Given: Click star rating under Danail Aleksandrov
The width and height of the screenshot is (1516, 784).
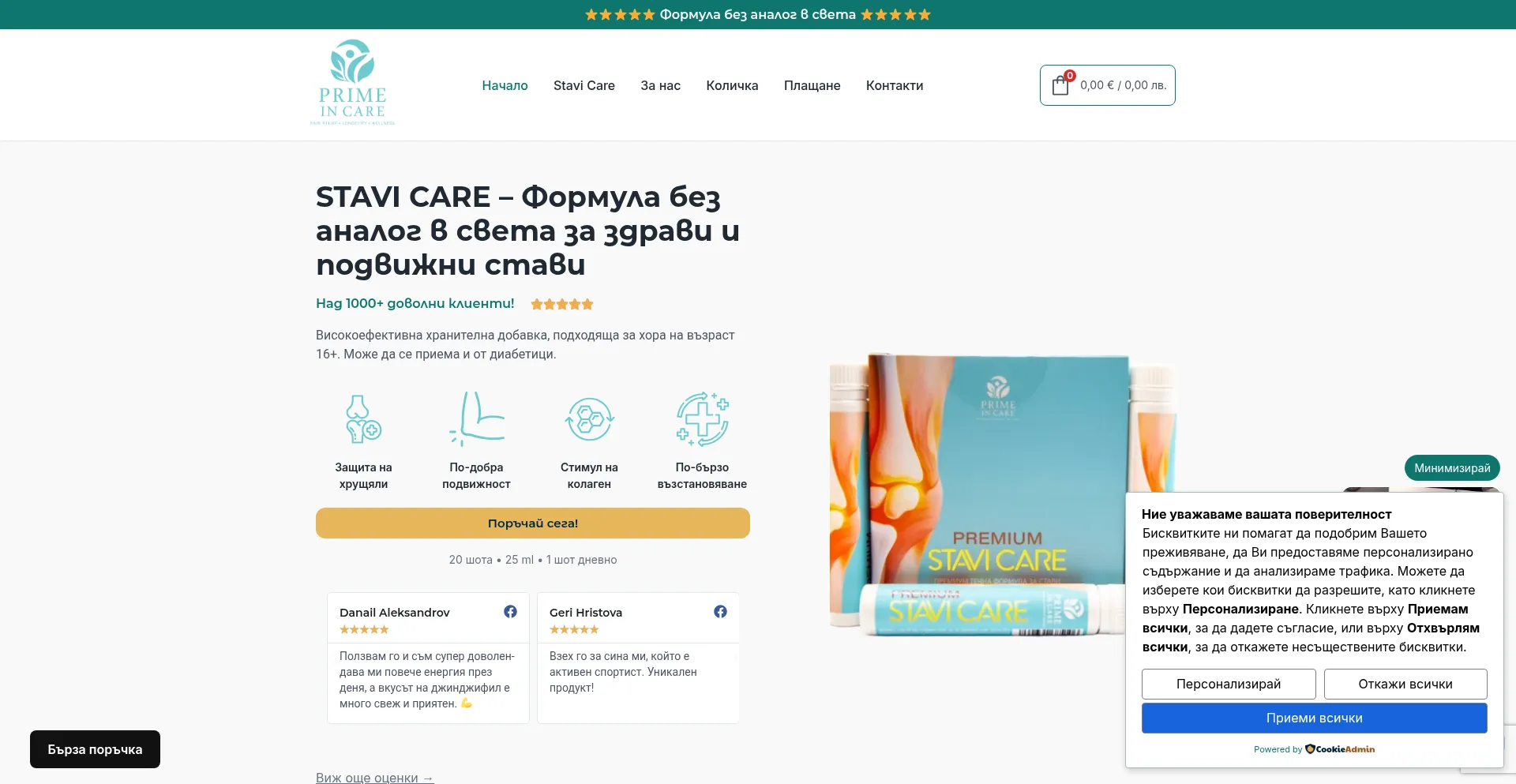Looking at the screenshot, I should click(364, 629).
